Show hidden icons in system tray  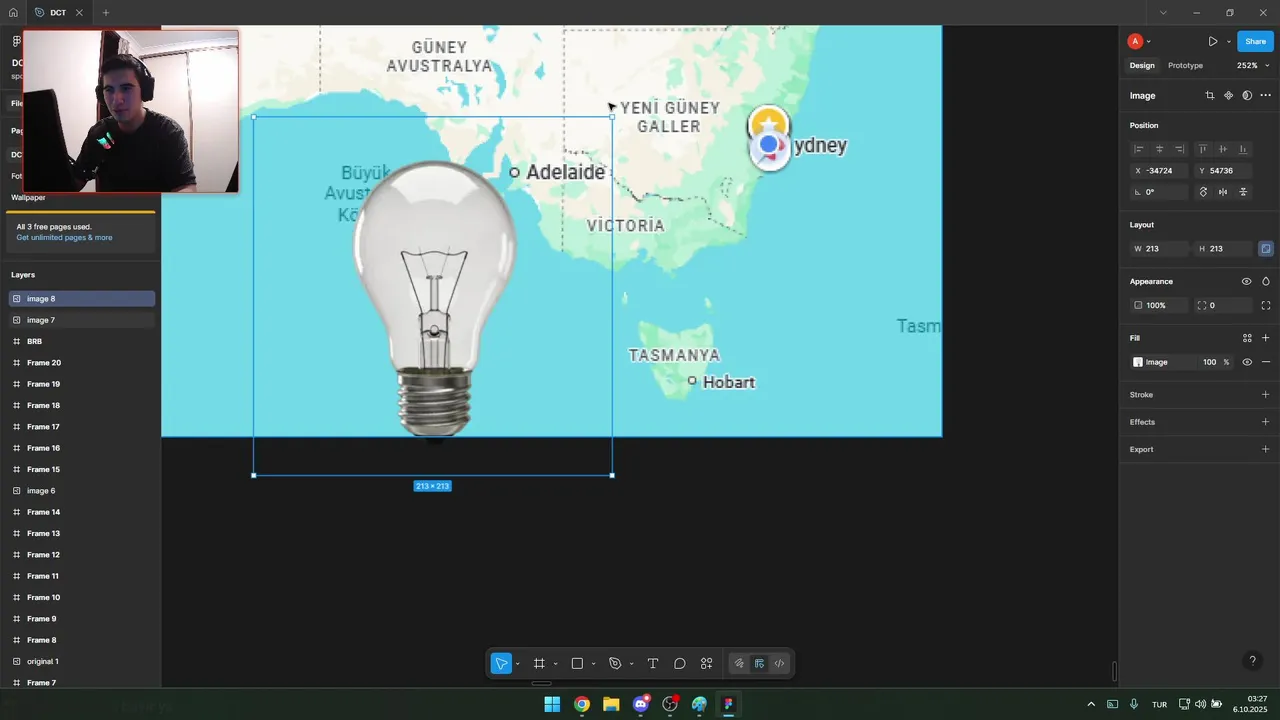(1091, 705)
